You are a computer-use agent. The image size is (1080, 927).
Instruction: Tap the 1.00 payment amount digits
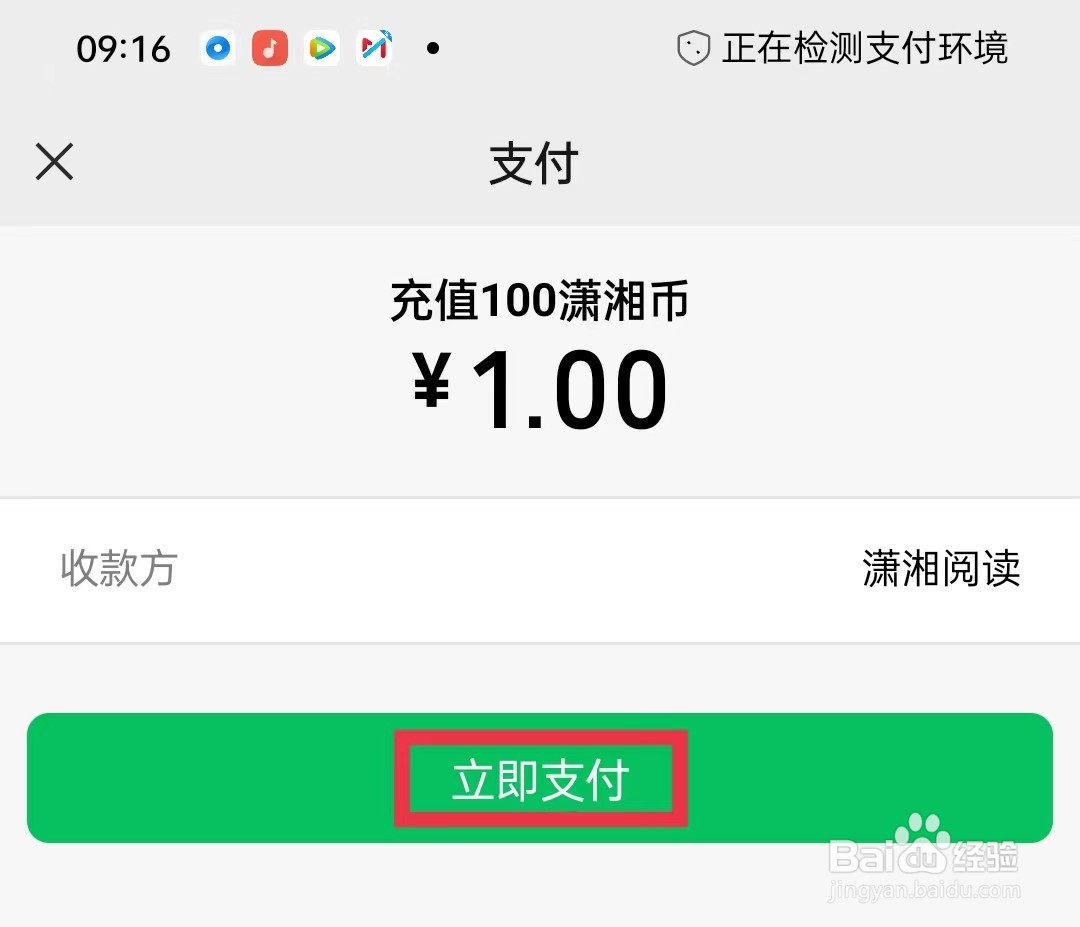click(x=570, y=389)
